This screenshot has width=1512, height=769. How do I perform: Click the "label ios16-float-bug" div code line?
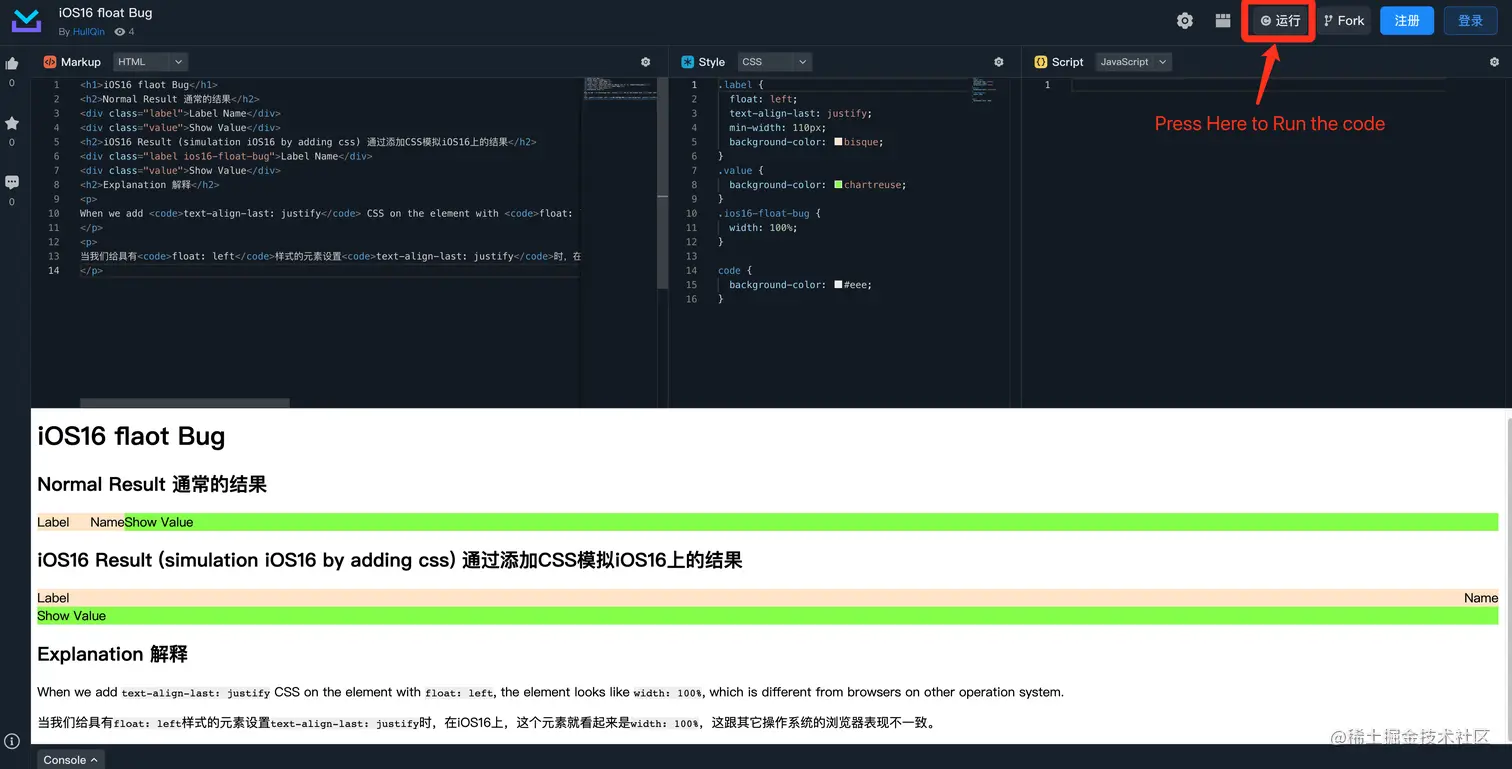(226, 156)
